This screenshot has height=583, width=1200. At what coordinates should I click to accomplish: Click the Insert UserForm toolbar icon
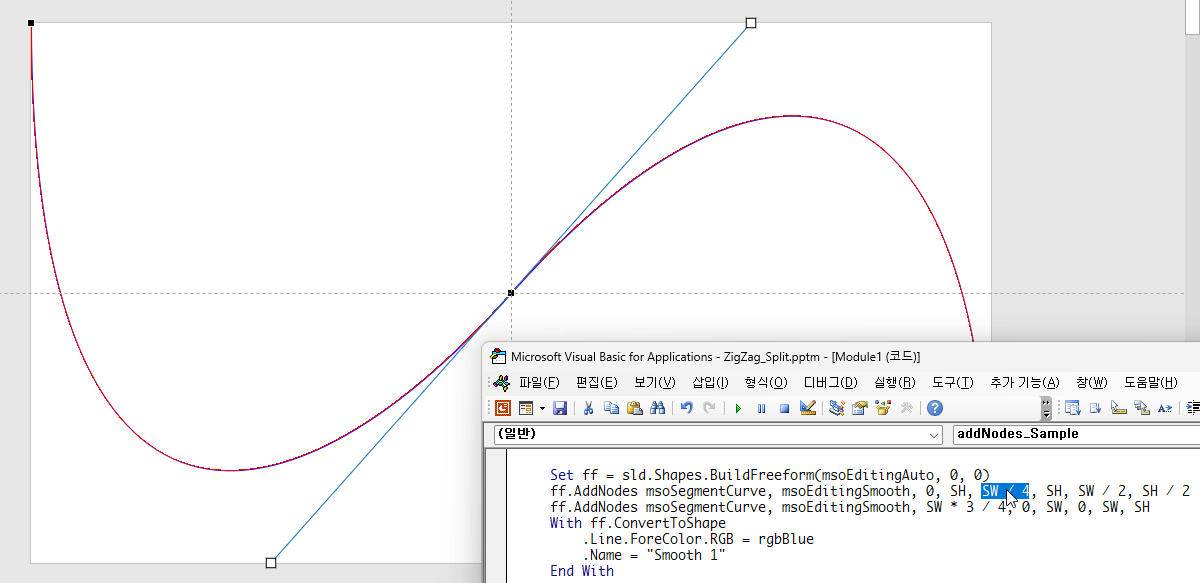(526, 408)
